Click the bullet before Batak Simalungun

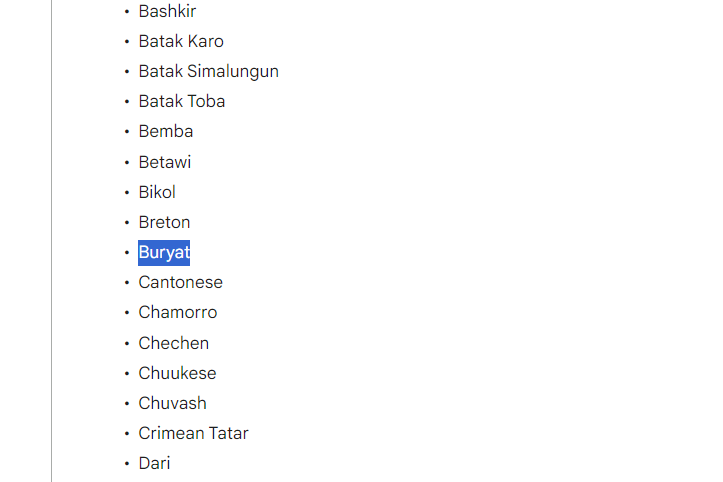(127, 71)
